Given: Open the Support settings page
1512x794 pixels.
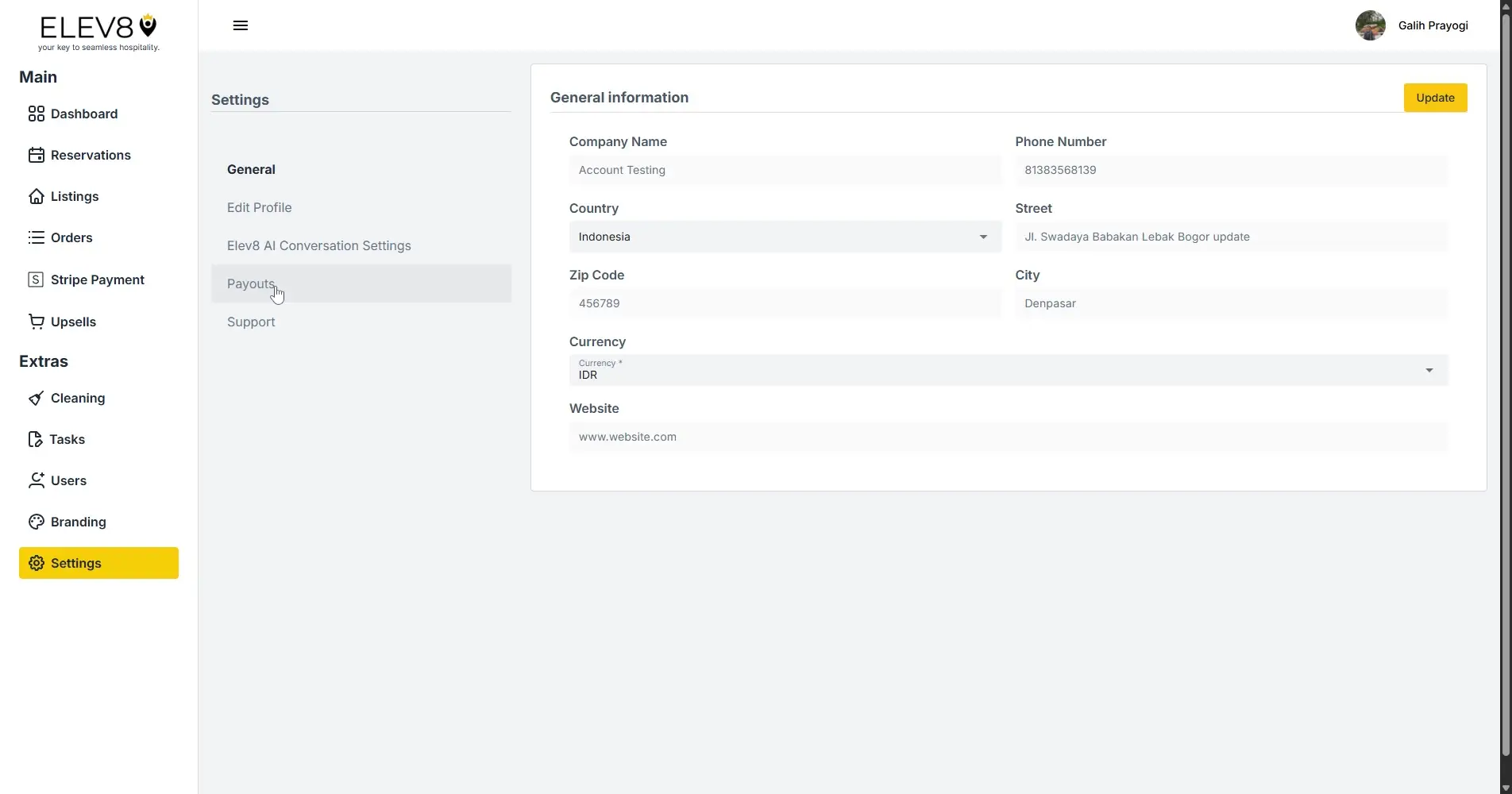Looking at the screenshot, I should tap(250, 322).
